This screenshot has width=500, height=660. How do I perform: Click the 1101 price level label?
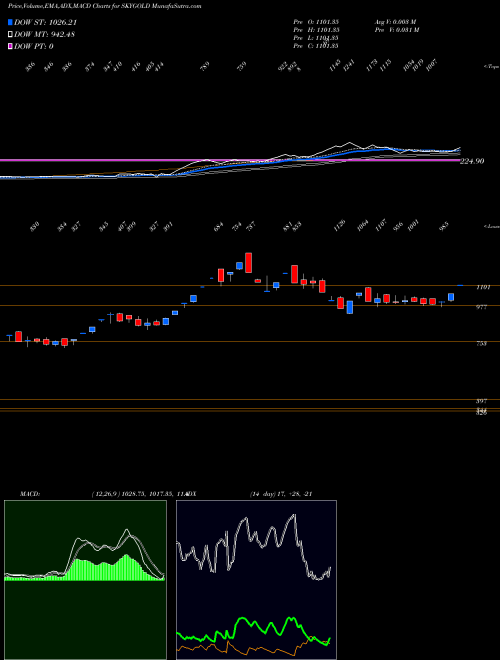pos(483,287)
